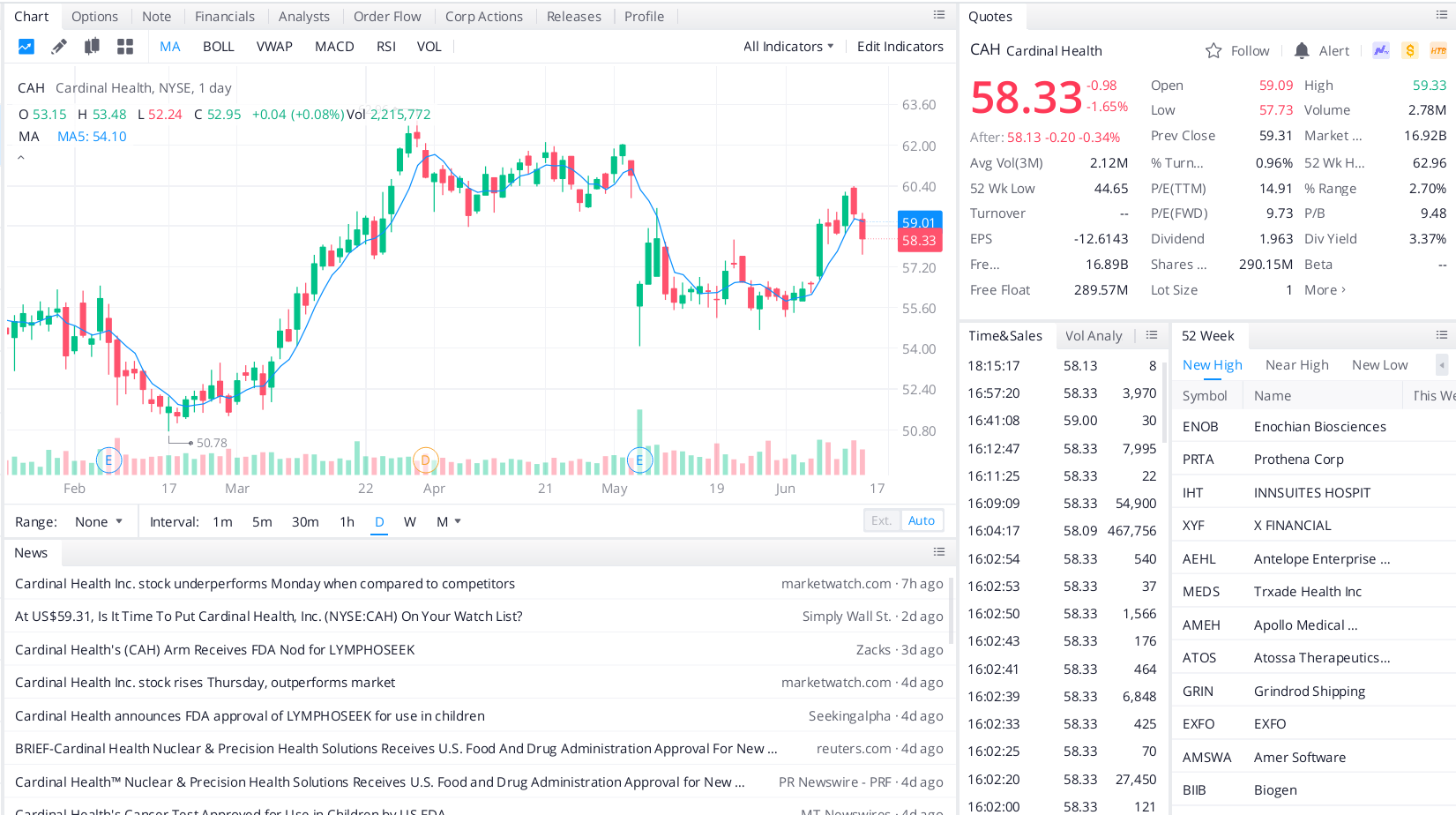Select the 5m interval
The width and height of the screenshot is (1456, 815).
click(262, 522)
